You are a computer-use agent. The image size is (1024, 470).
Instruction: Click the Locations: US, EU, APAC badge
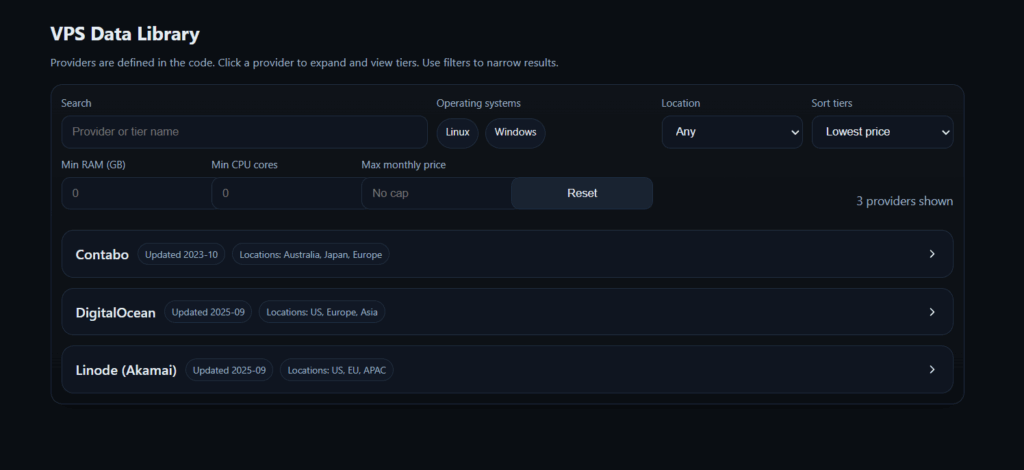(x=337, y=370)
